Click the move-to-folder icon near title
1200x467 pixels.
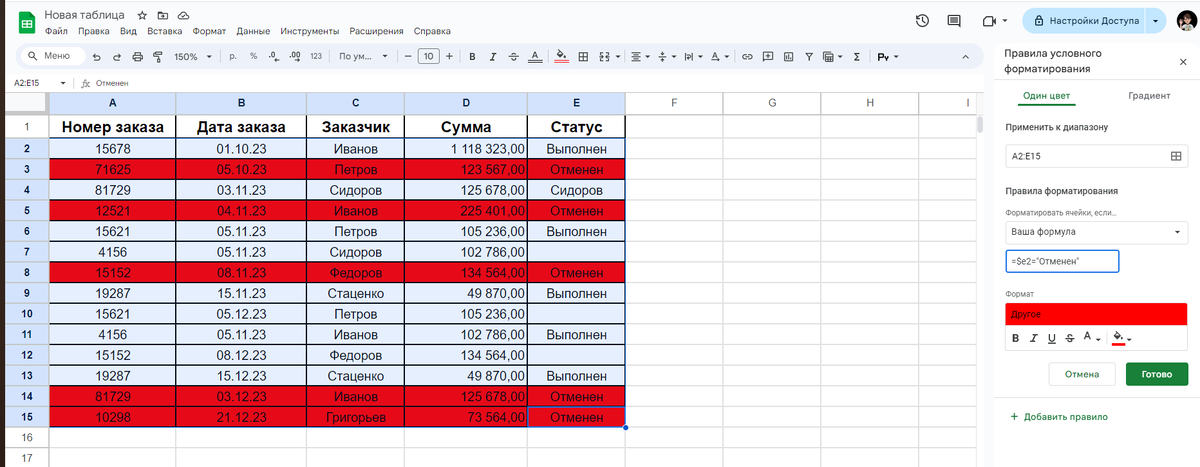pyautogui.click(x=163, y=17)
